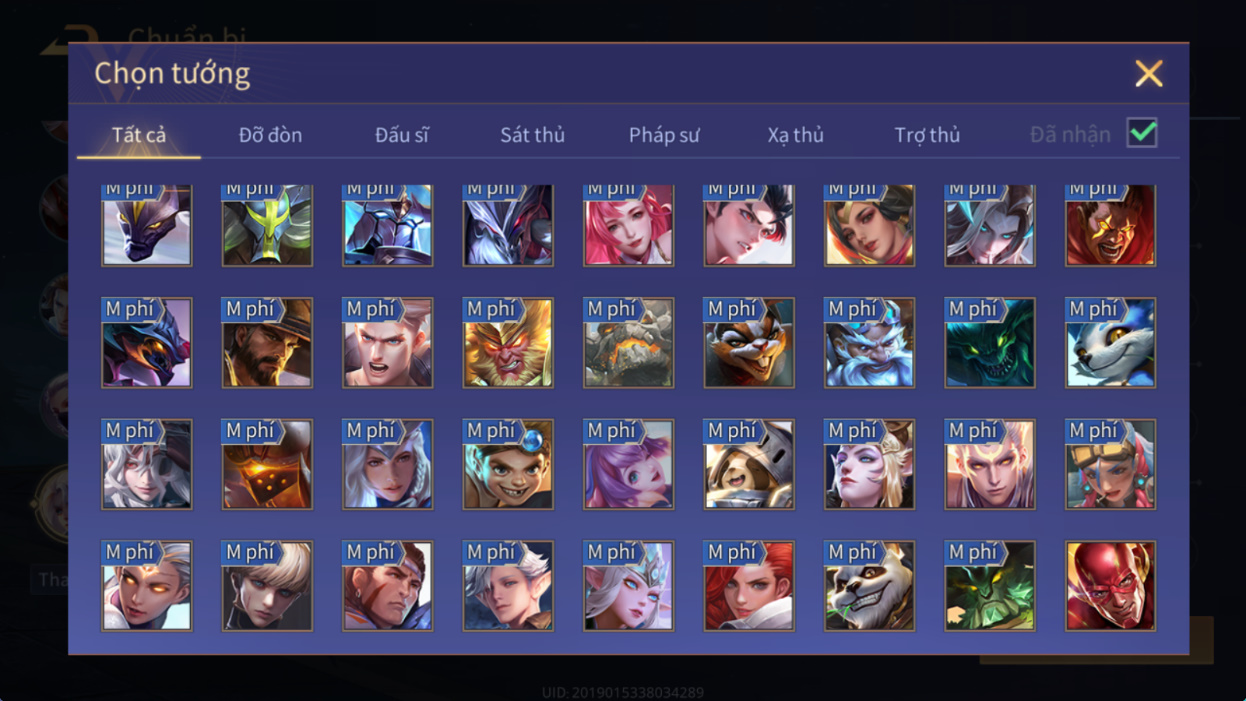Pick the cowboy hat bearded hero
1246x701 pixels.
click(267, 343)
